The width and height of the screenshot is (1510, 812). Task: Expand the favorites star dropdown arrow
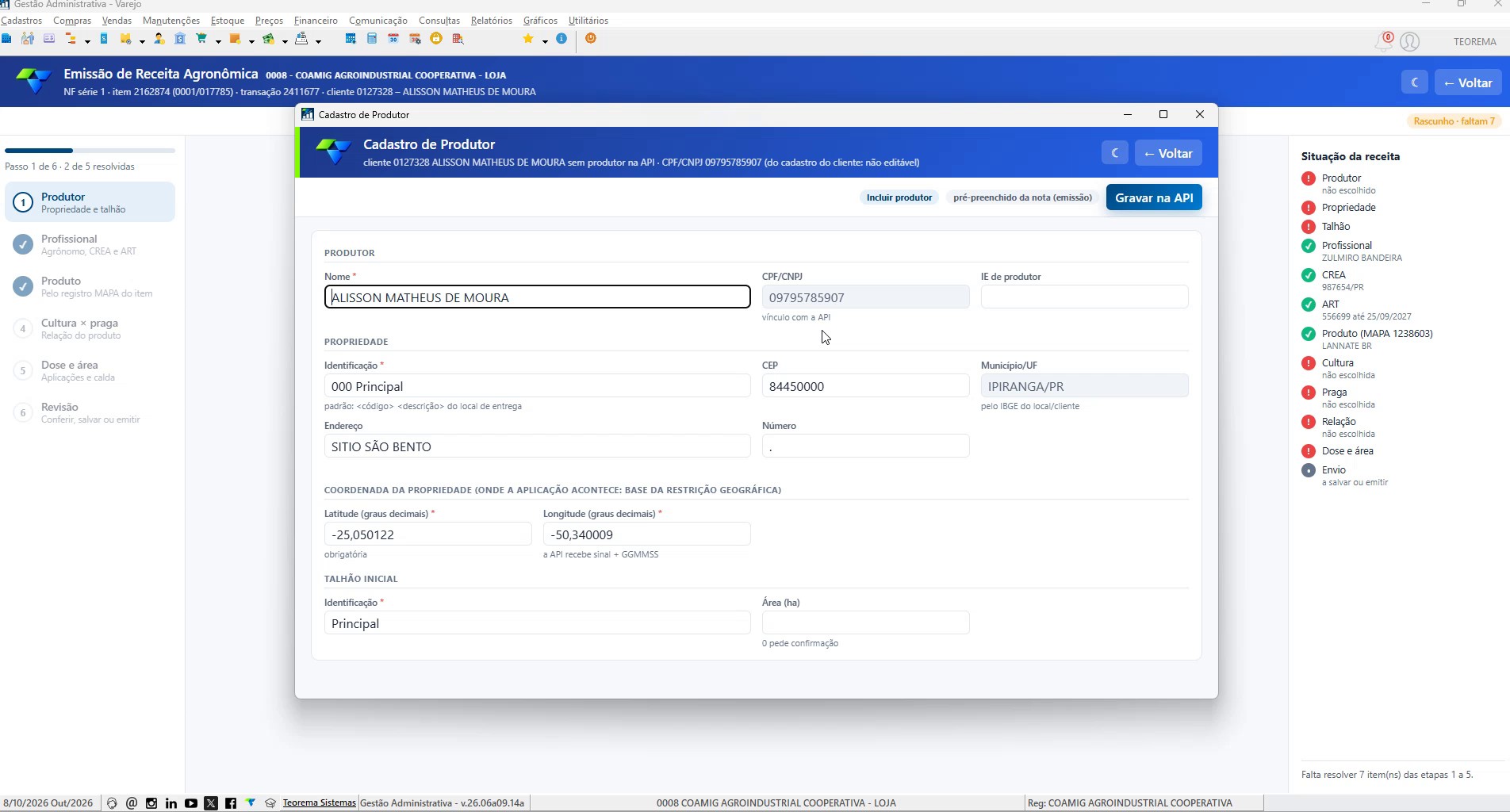click(545, 41)
